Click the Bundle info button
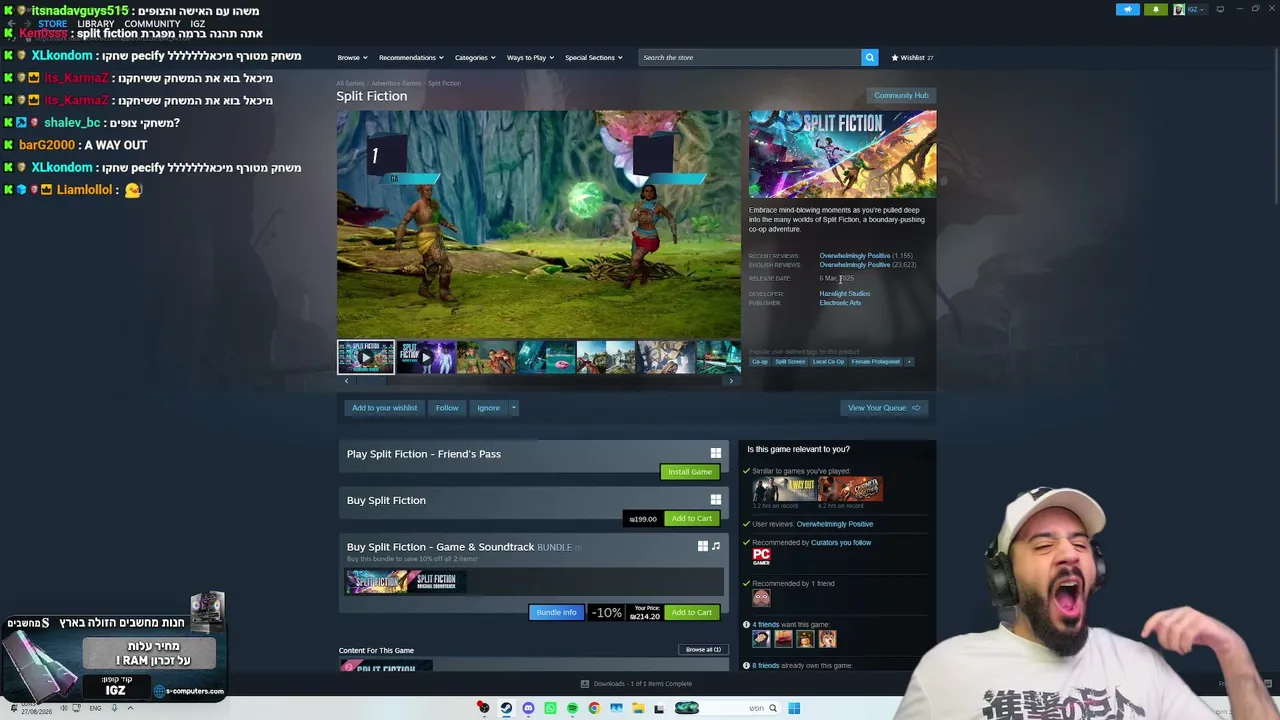Image resolution: width=1280 pixels, height=720 pixels. [556, 612]
